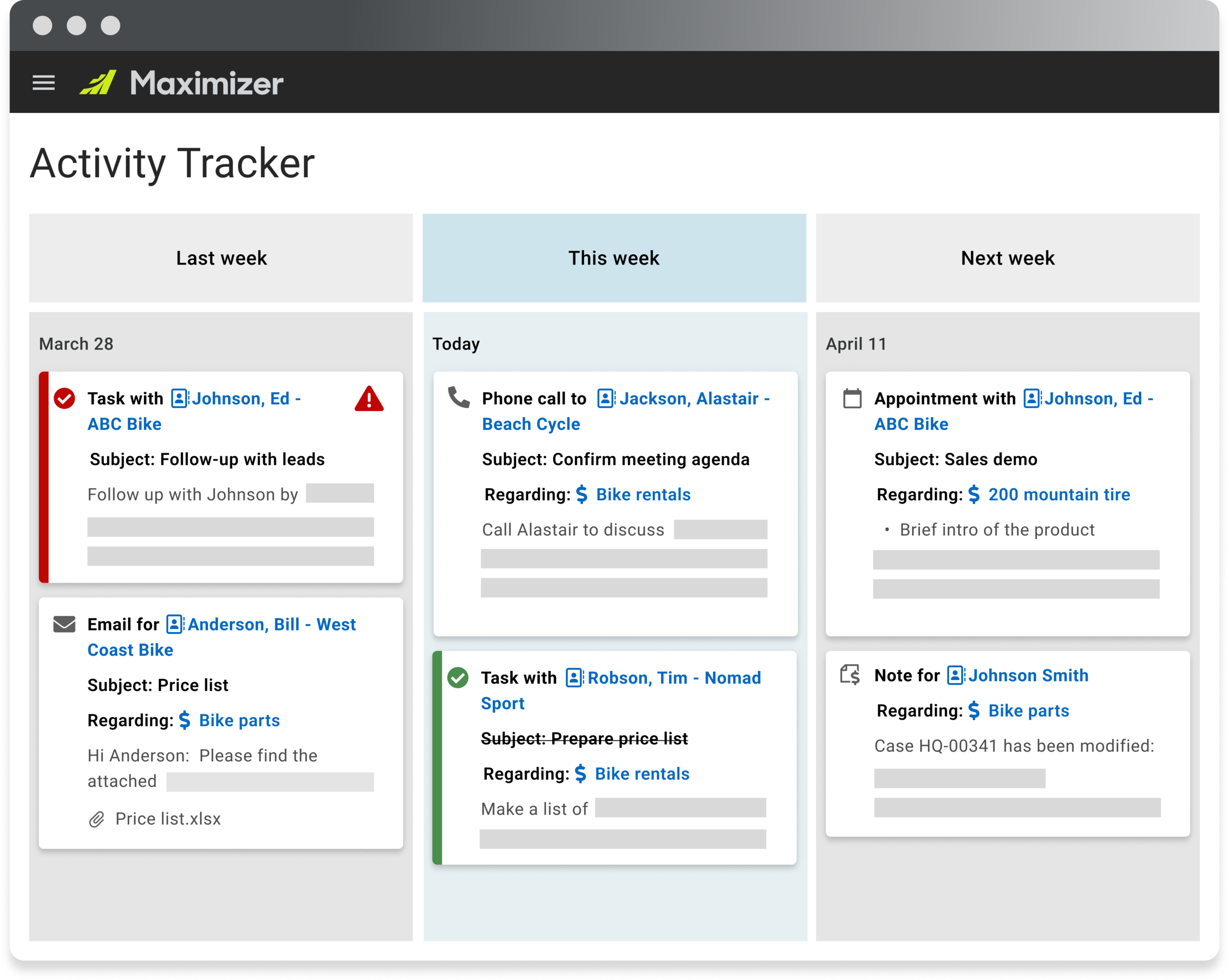This screenshot has height=980, width=1229.
Task: Click 'Subject: Sales demo' text
Action: [x=955, y=459]
